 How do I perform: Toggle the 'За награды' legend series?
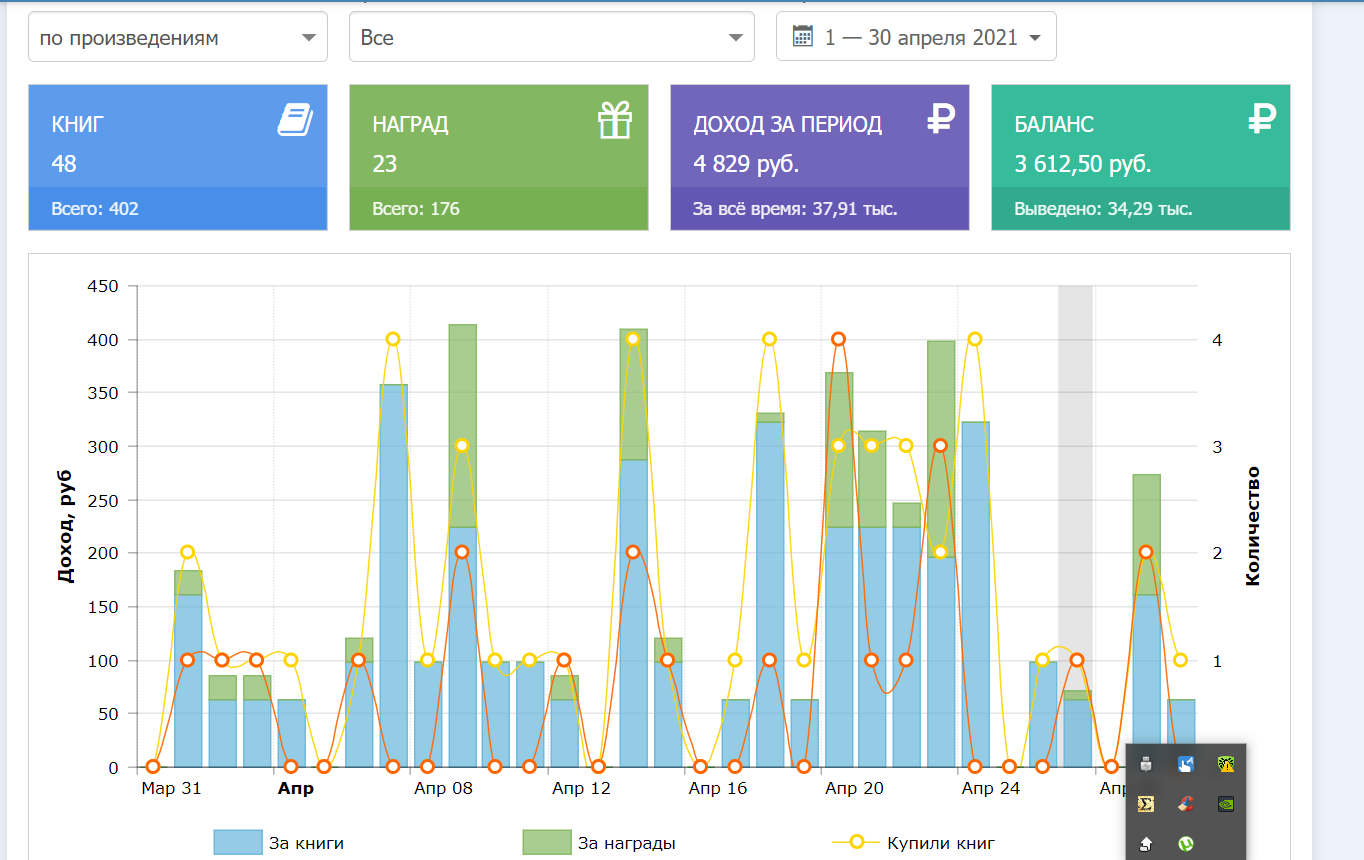pyautogui.click(x=626, y=843)
